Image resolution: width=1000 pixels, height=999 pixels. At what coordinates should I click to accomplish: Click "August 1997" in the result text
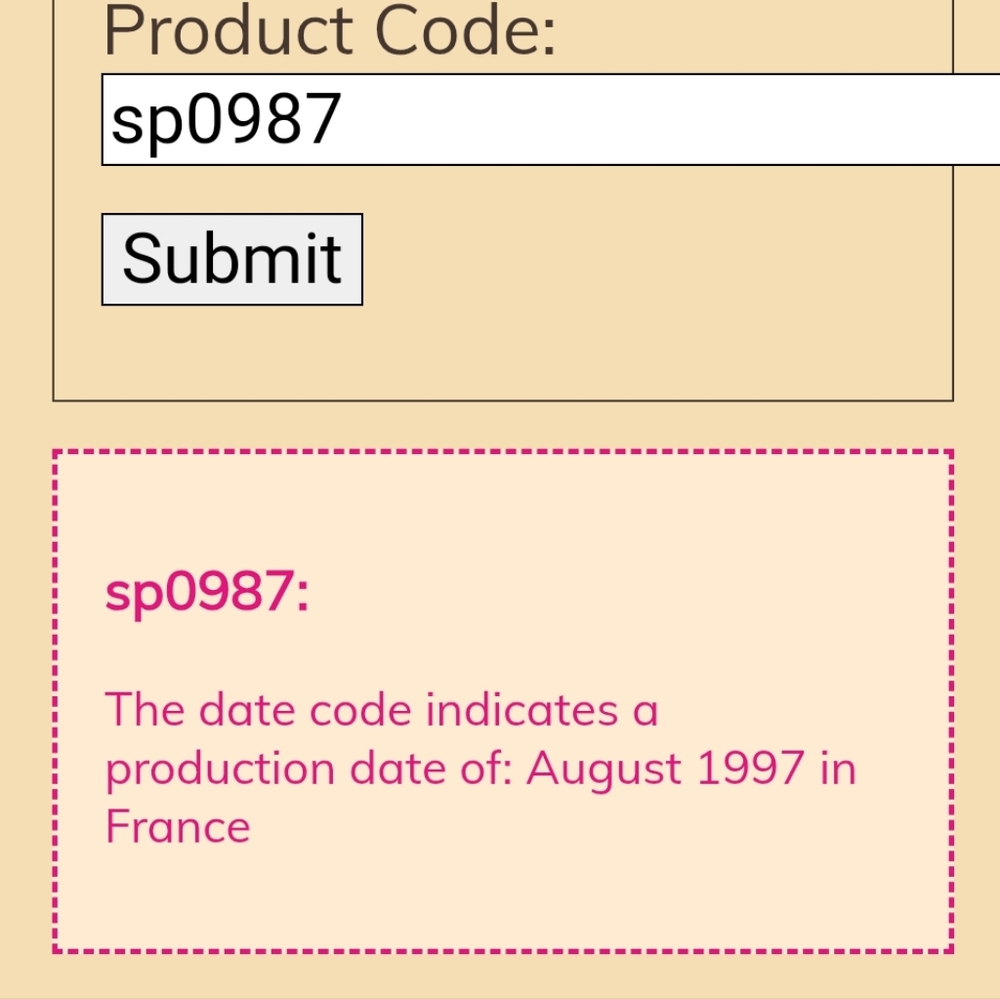(x=664, y=768)
